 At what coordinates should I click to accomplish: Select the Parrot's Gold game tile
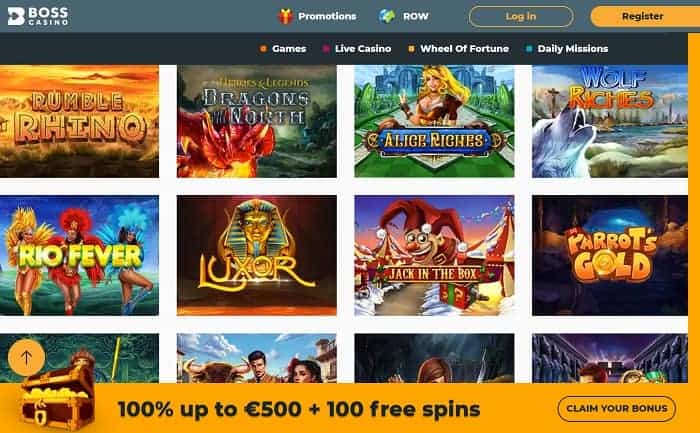610,255
